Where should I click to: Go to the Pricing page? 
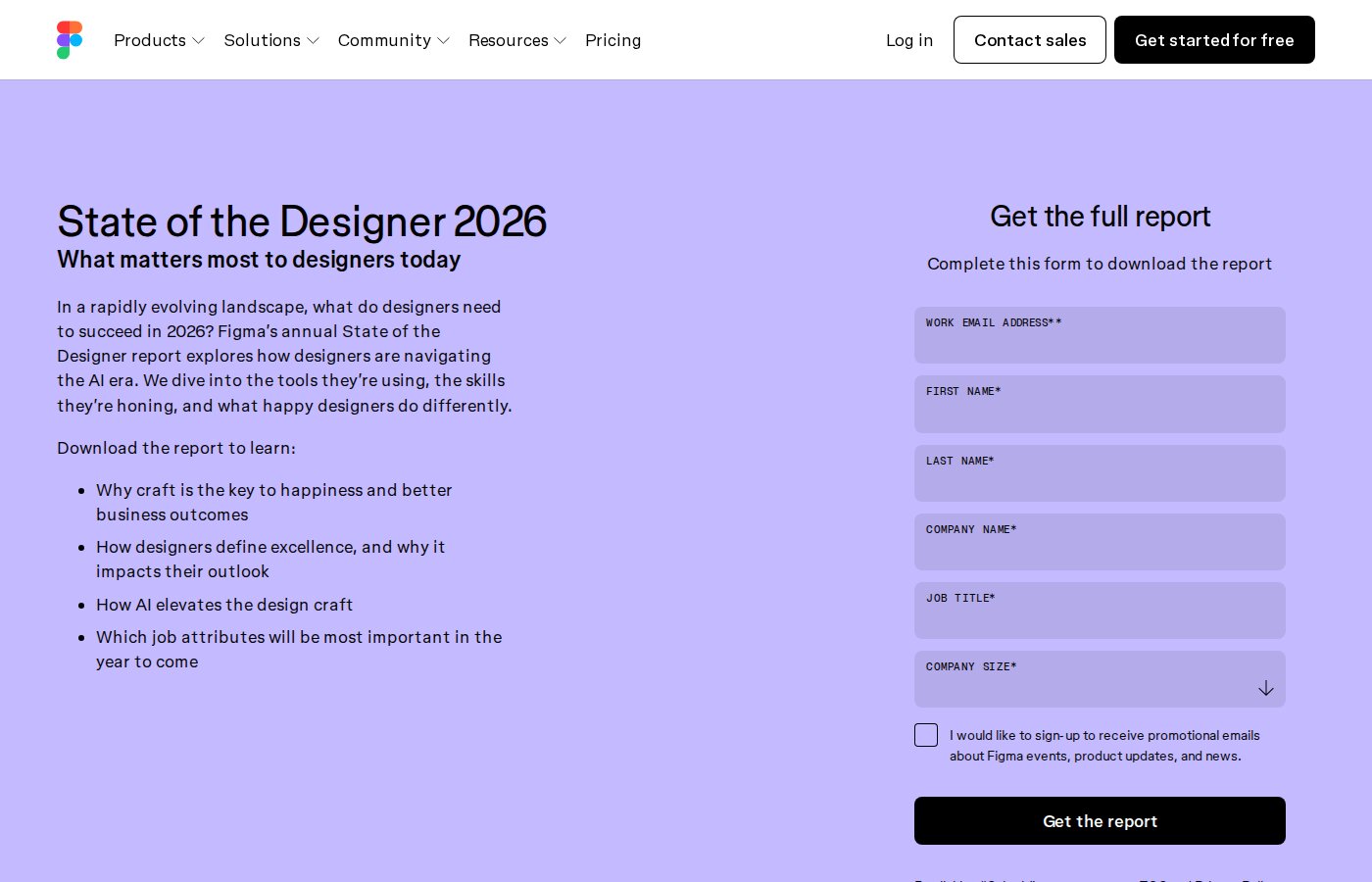612,40
